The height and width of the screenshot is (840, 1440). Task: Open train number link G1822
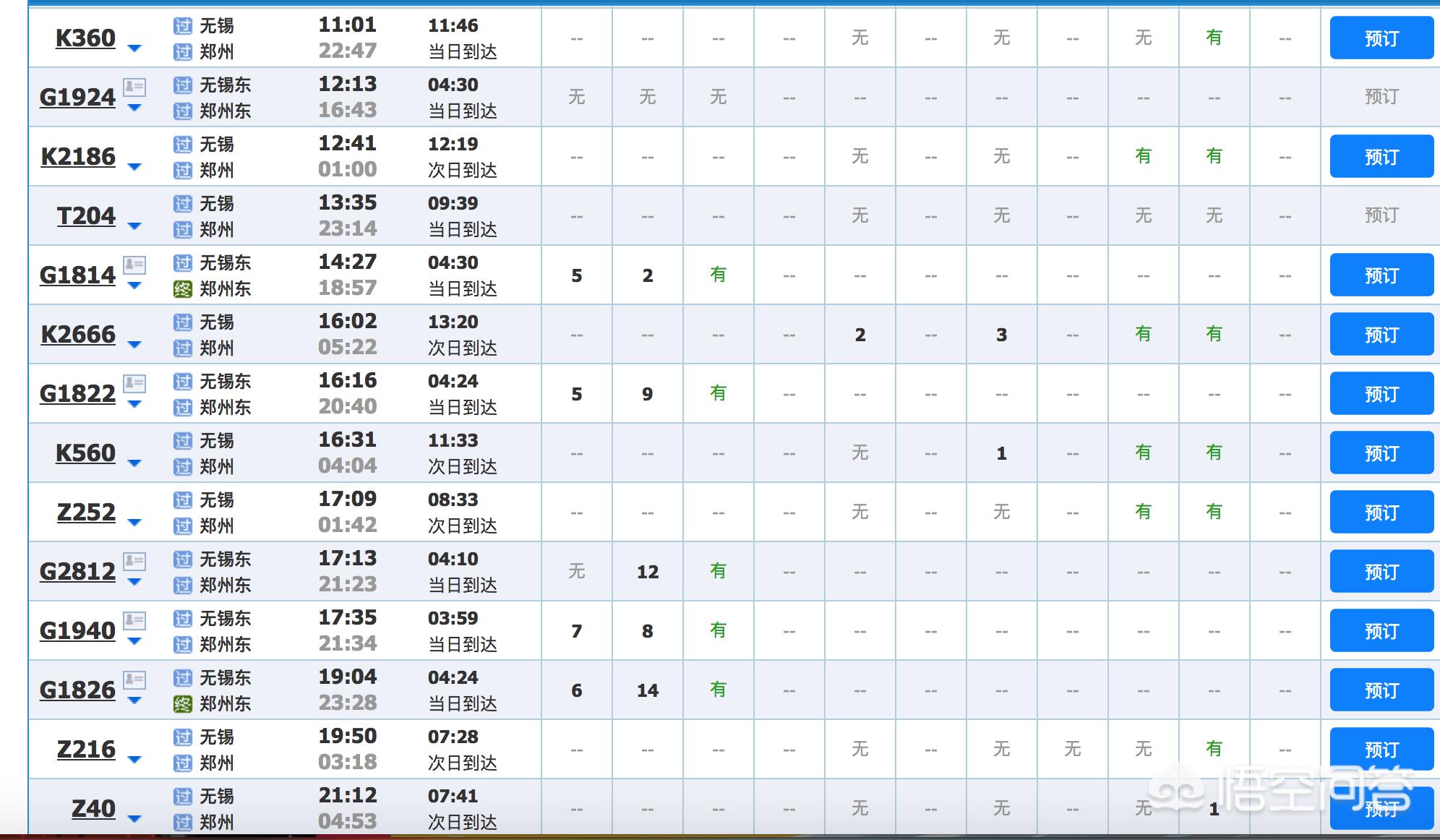click(77, 394)
